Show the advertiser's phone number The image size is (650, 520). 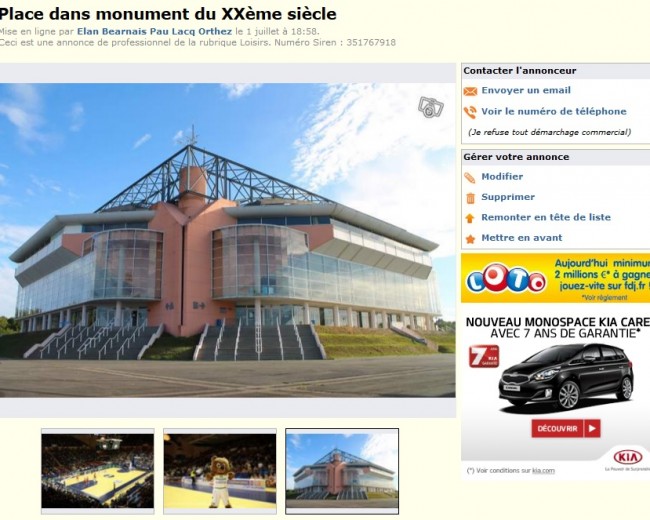pyautogui.click(x=554, y=112)
